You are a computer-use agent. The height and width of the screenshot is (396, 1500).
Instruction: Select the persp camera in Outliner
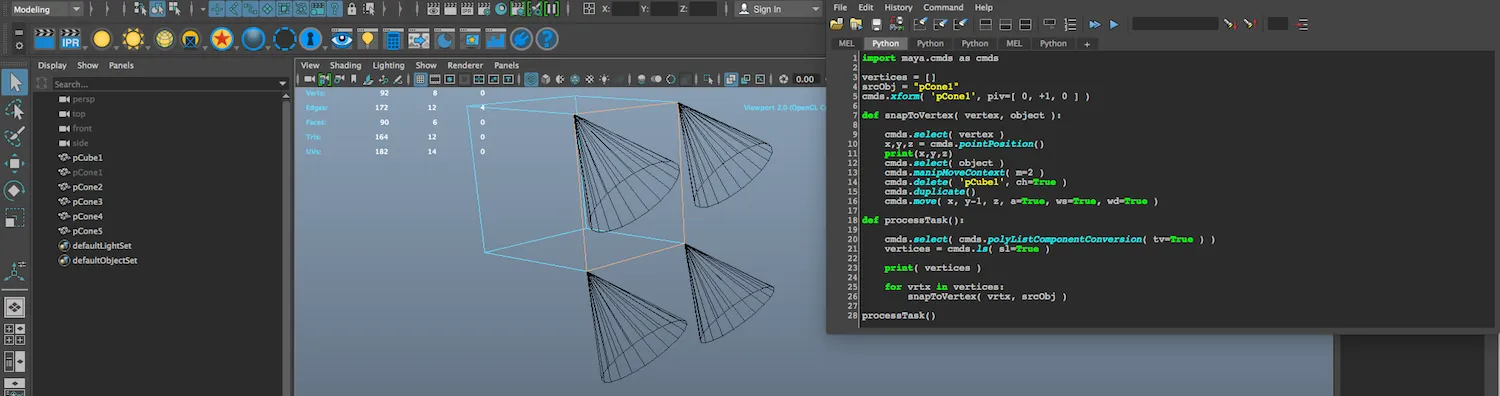pyautogui.click(x=84, y=100)
